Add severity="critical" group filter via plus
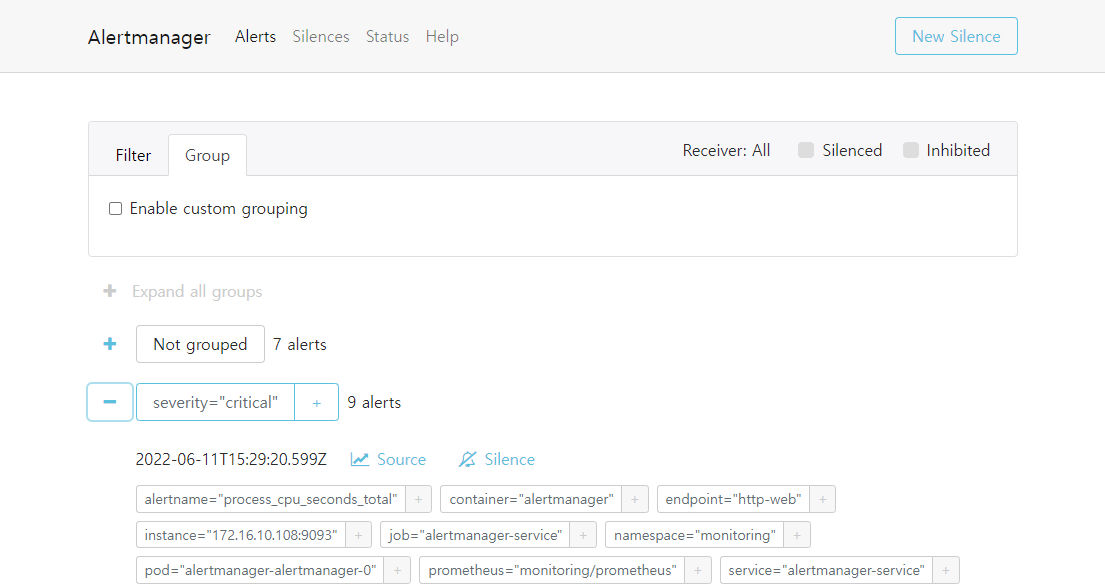1105x587 pixels. (316, 402)
